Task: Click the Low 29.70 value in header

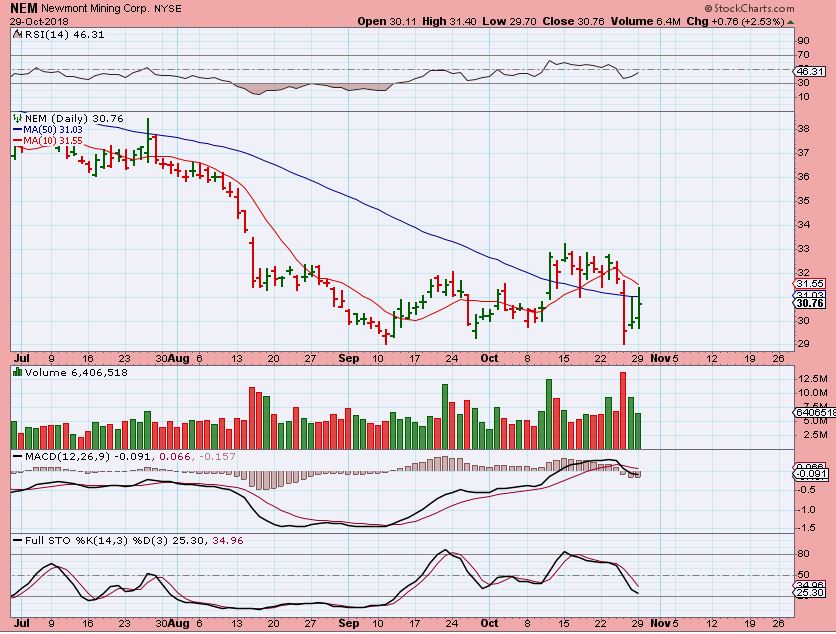Action: coord(509,21)
